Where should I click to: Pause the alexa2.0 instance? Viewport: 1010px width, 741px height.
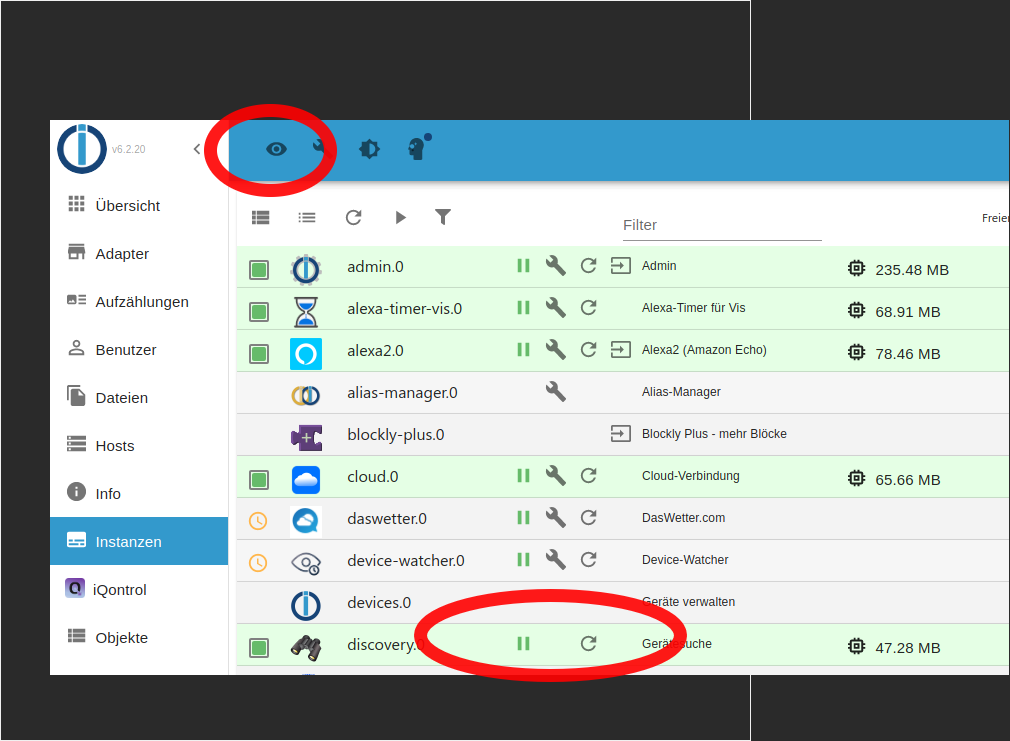tap(523, 350)
